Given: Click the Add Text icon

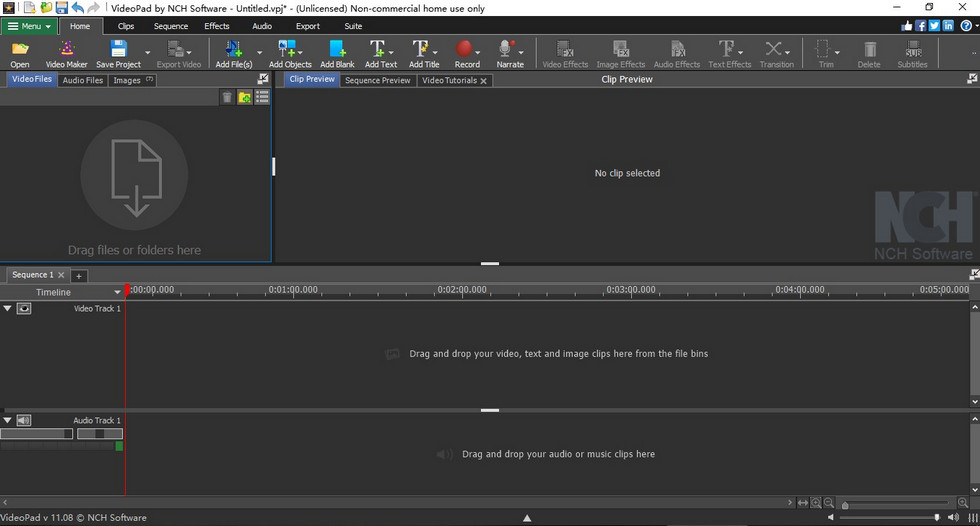Looking at the screenshot, I should pos(377,49).
